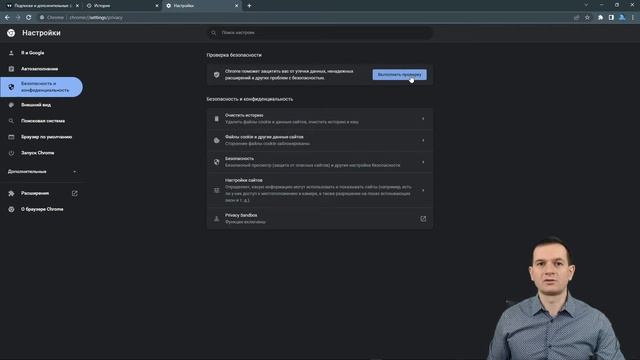Open О браузере Chrome page
The height and width of the screenshot is (360, 640).
41,209
